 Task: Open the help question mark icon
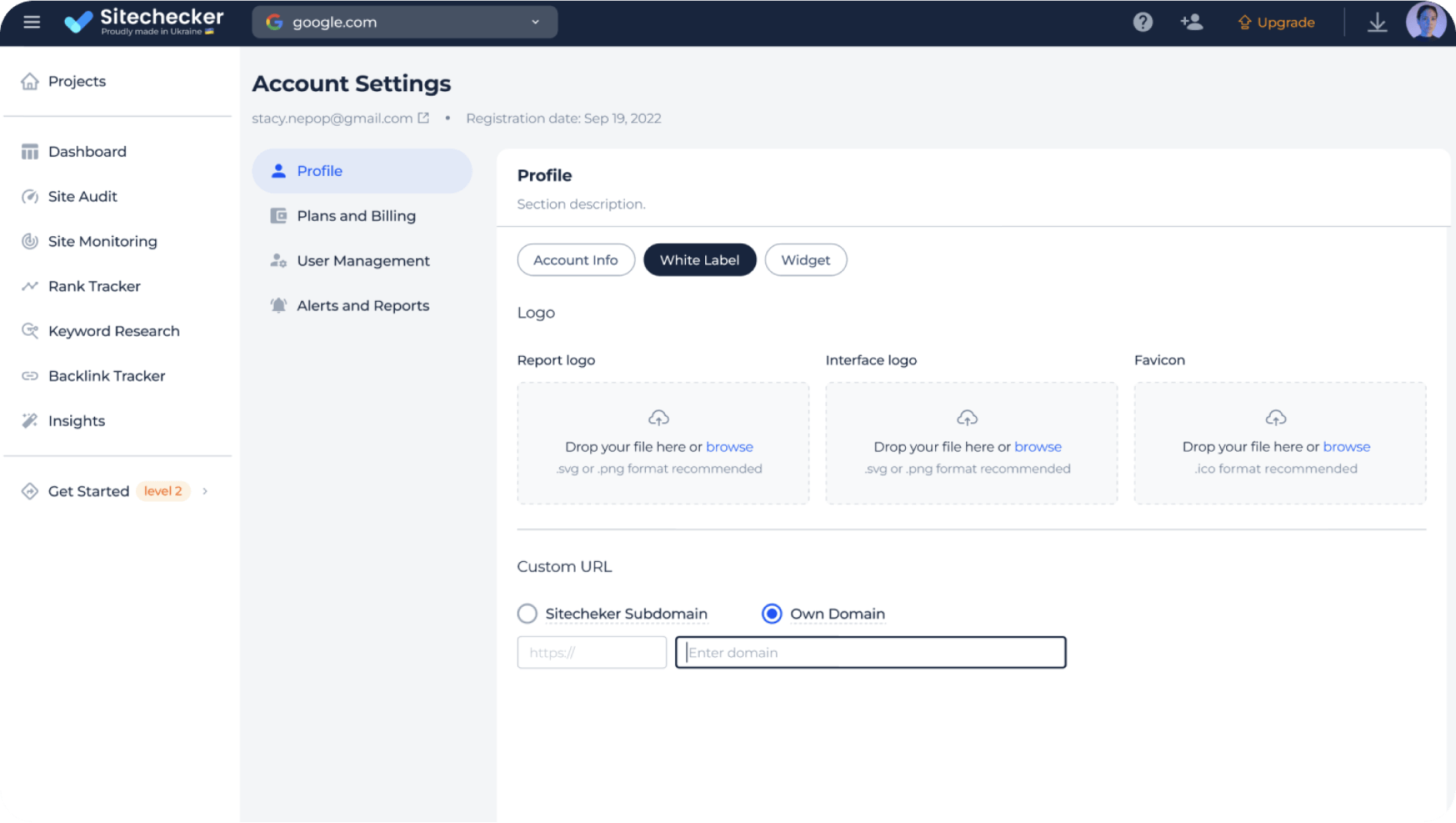coord(1143,22)
